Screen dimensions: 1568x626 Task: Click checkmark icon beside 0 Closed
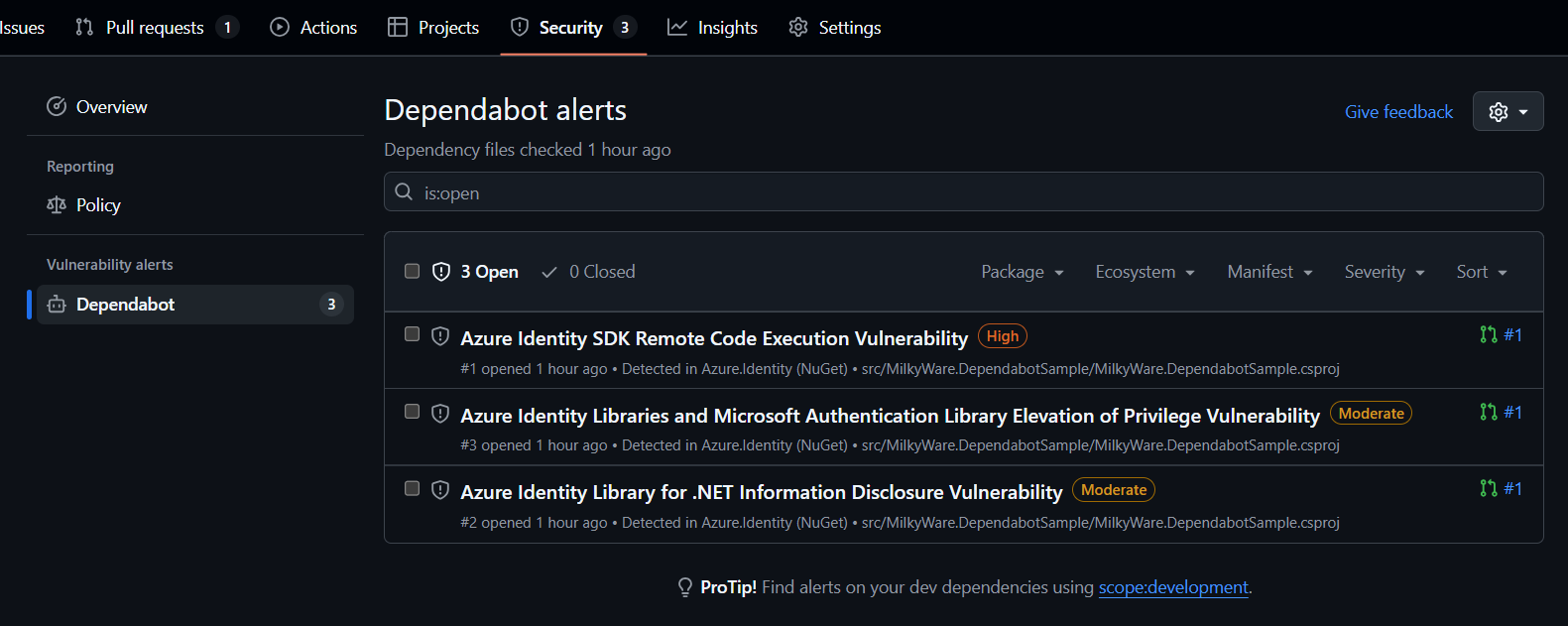549,271
